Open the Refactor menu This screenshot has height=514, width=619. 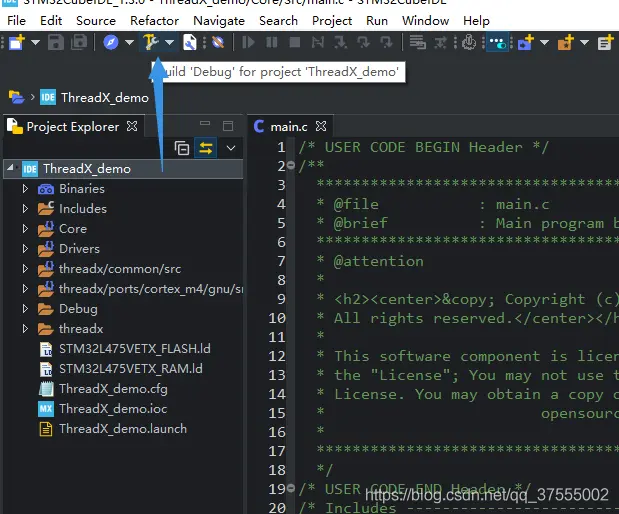tap(154, 21)
